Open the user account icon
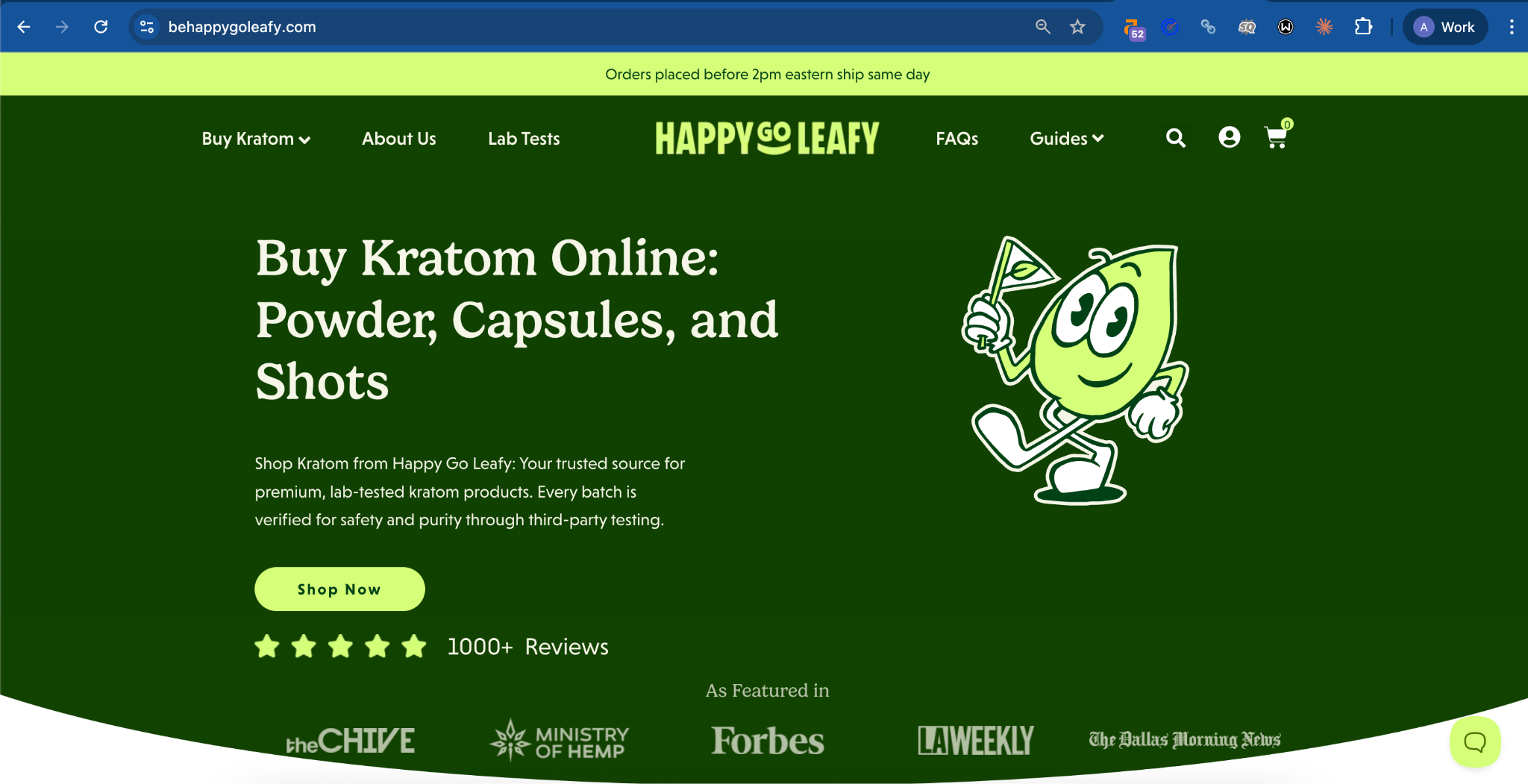1528x784 pixels. click(1229, 137)
